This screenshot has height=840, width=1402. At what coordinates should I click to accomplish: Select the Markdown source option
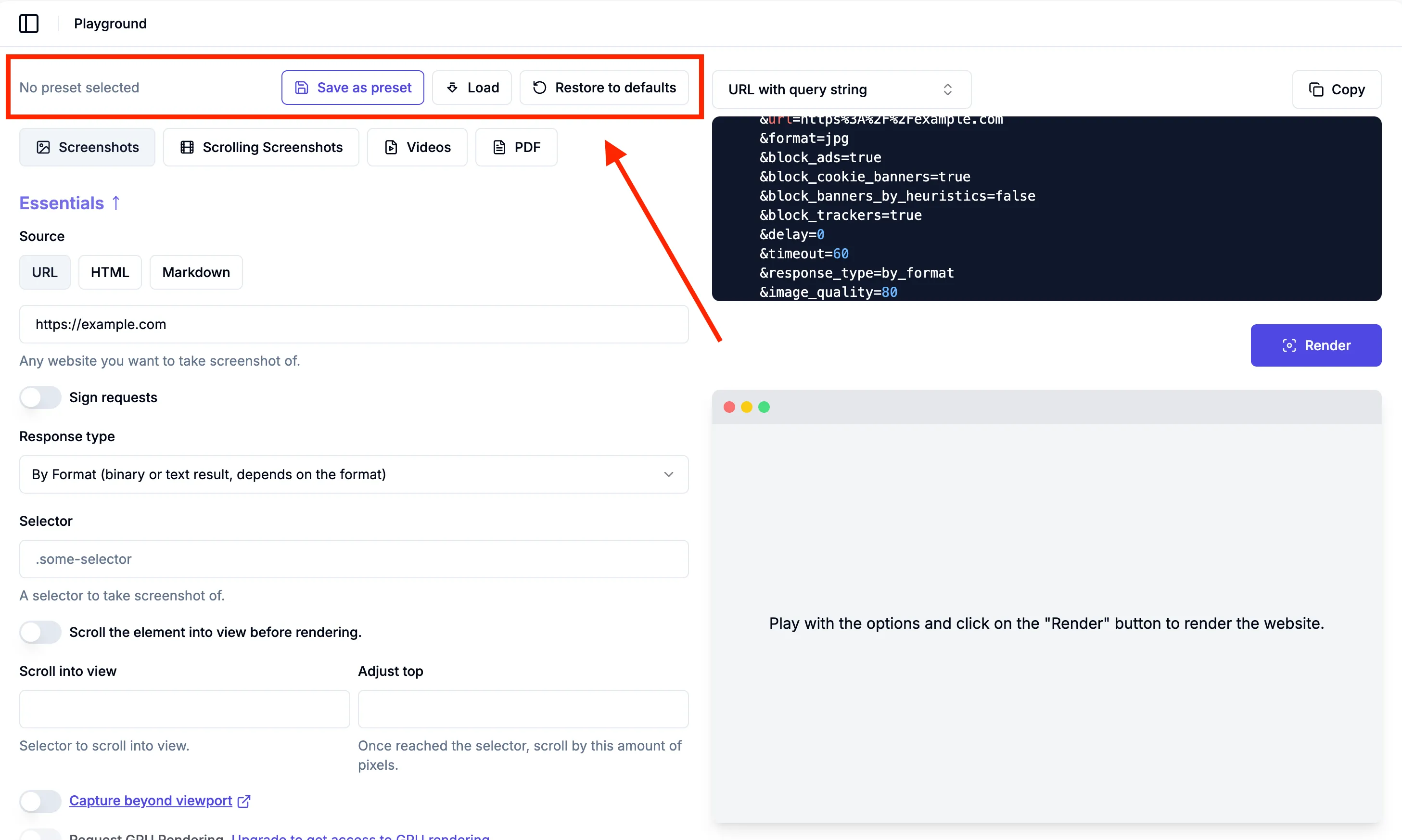(x=196, y=272)
